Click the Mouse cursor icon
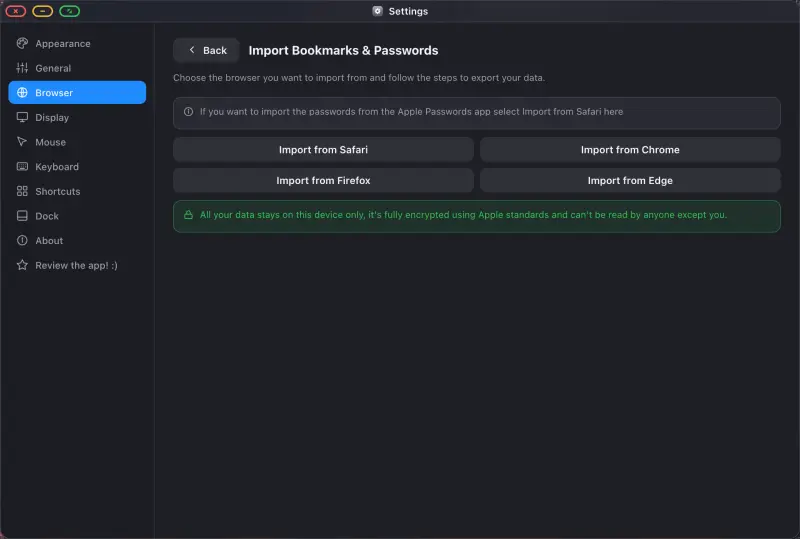Viewport: 800px width, 539px height. coord(22,141)
